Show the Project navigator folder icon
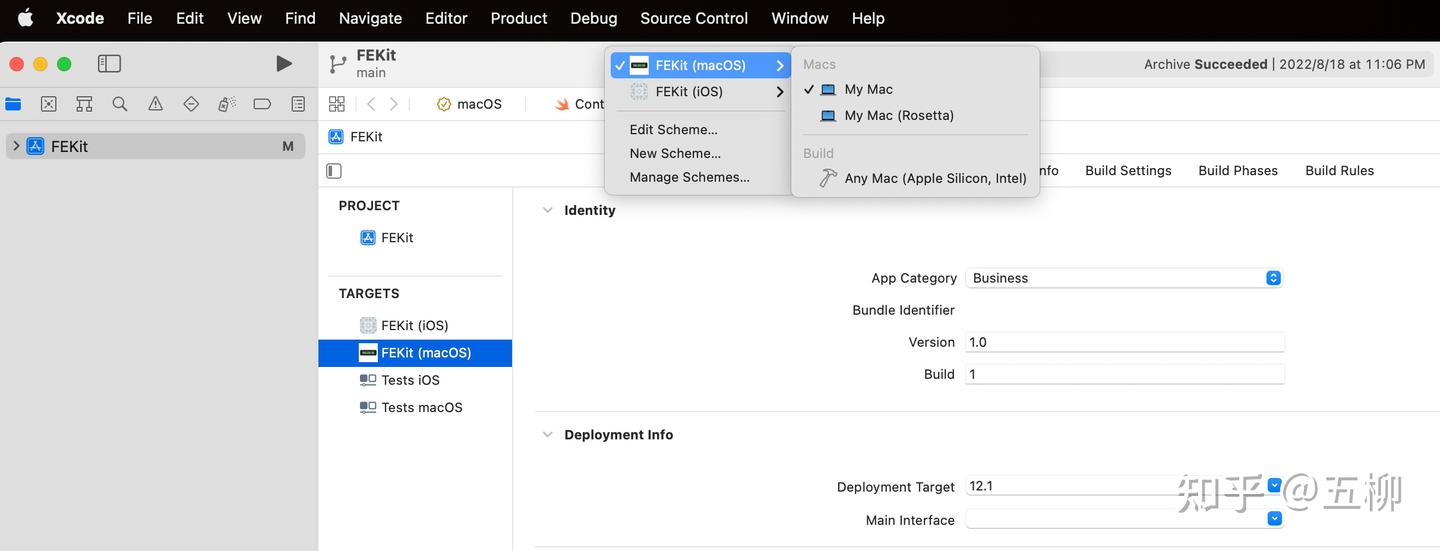This screenshot has height=551, width=1440. 13,104
